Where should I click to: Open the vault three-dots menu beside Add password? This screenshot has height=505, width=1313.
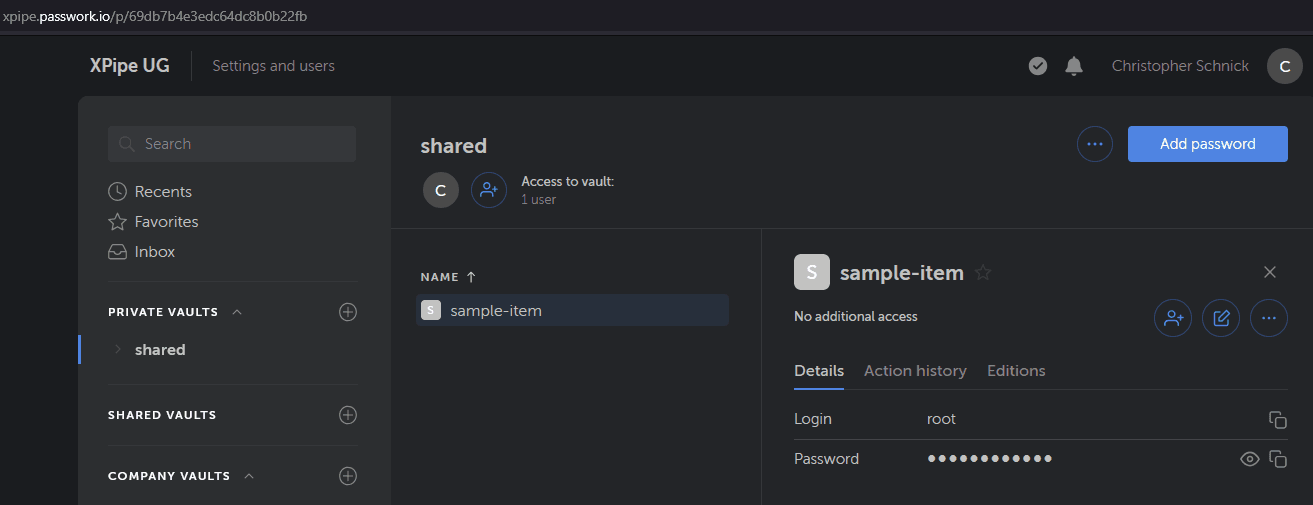1095,144
